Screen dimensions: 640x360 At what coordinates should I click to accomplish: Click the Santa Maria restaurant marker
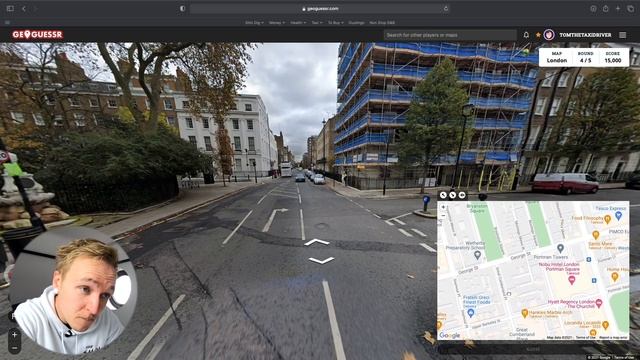[x=596, y=235]
